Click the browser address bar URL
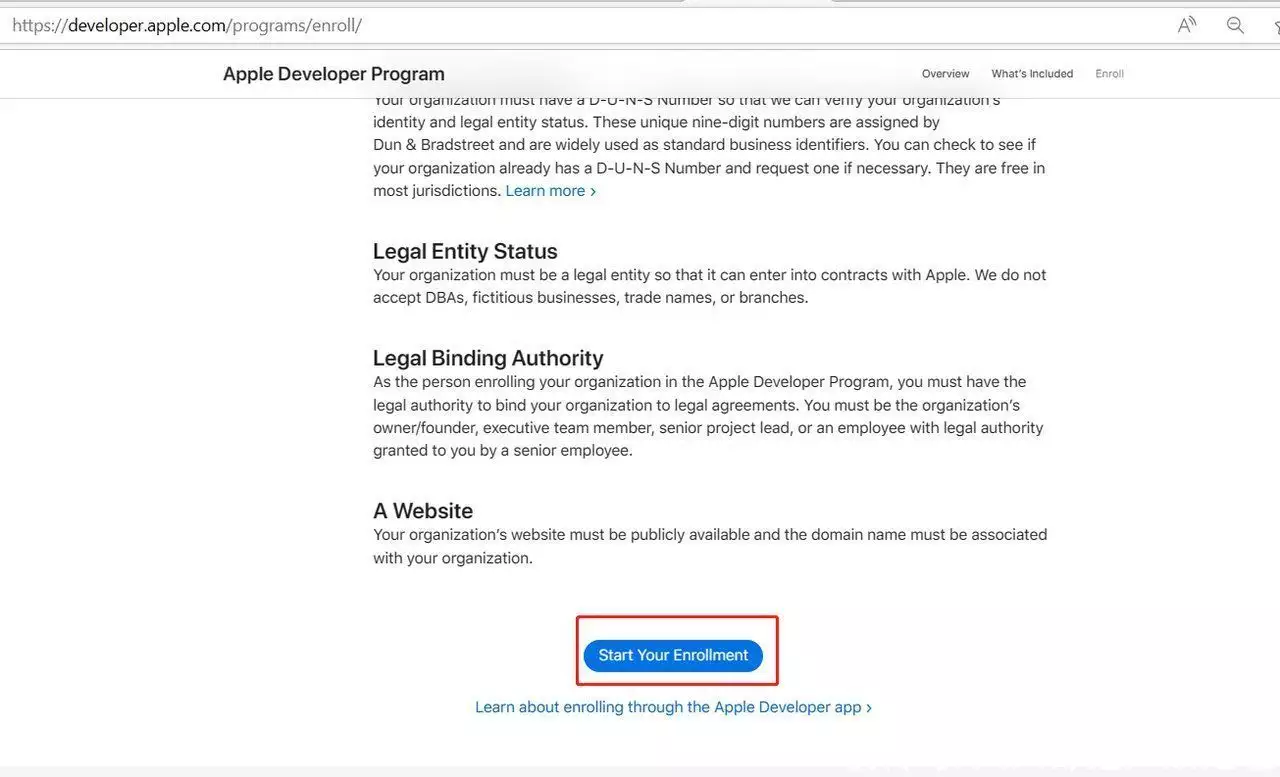 187,26
